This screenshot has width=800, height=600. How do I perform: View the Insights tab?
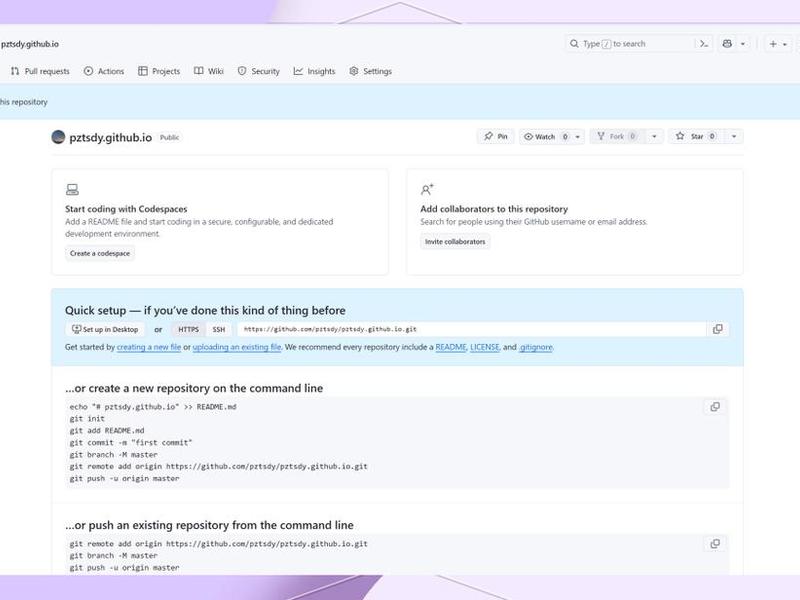(x=314, y=71)
